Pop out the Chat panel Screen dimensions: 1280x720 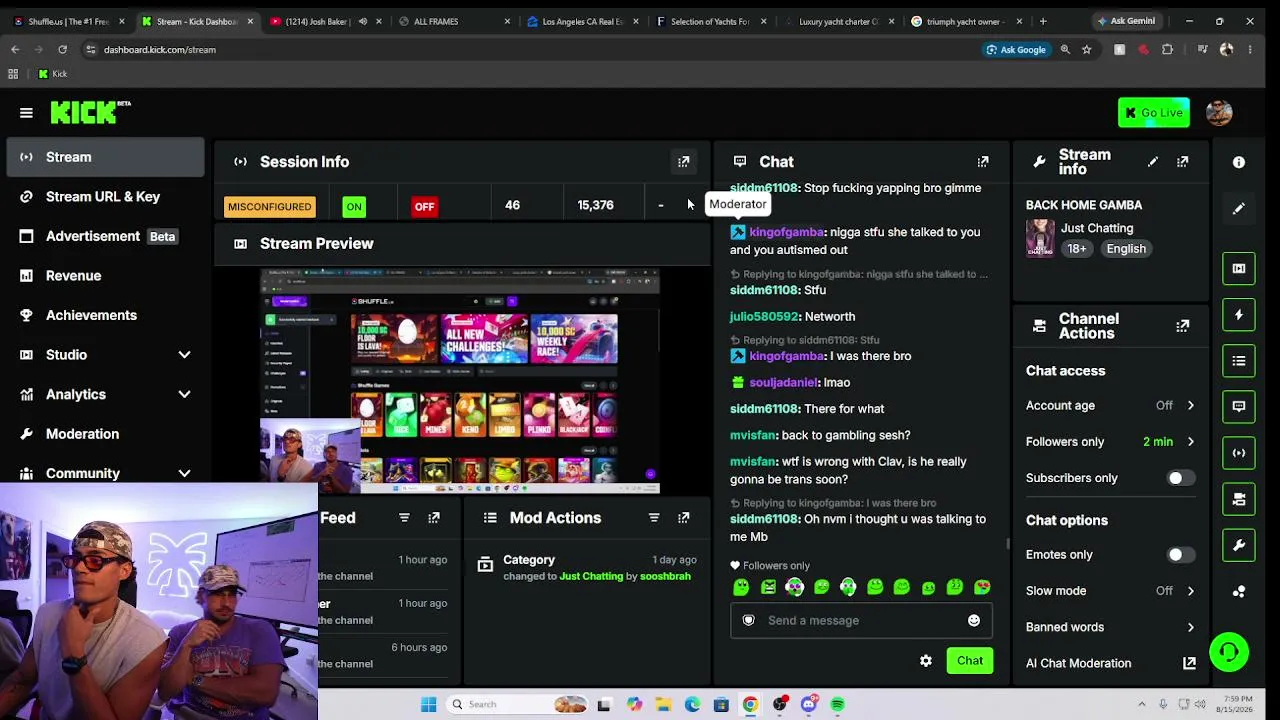coord(983,162)
